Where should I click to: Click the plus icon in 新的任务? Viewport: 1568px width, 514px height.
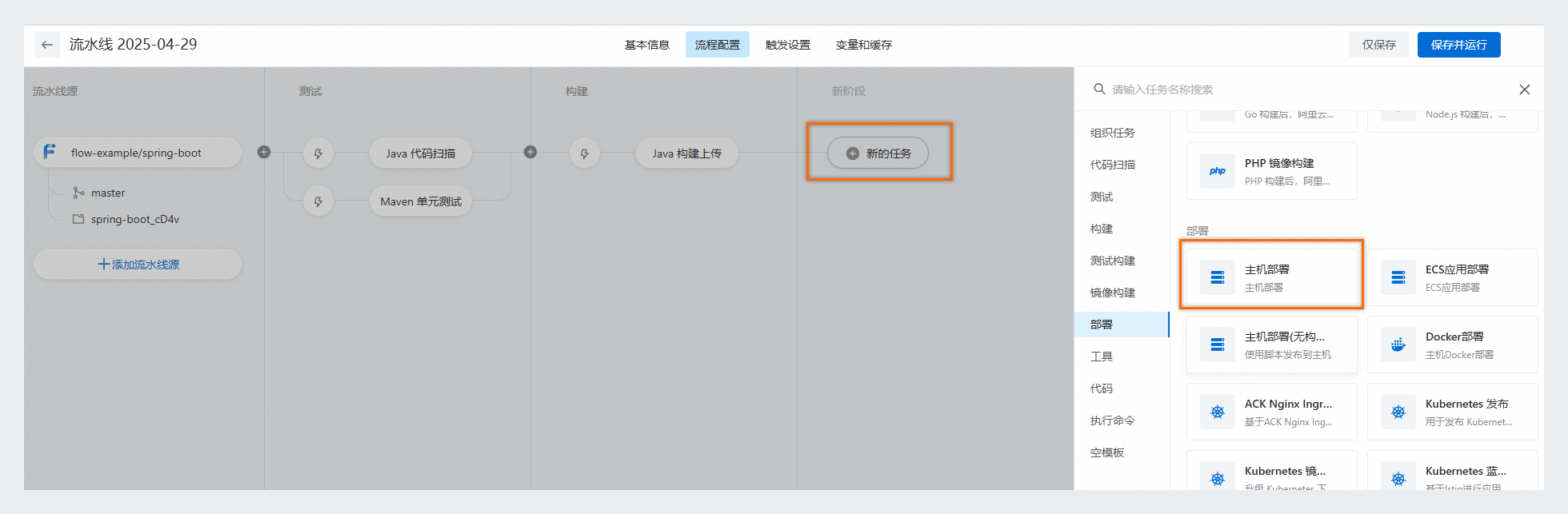point(853,153)
